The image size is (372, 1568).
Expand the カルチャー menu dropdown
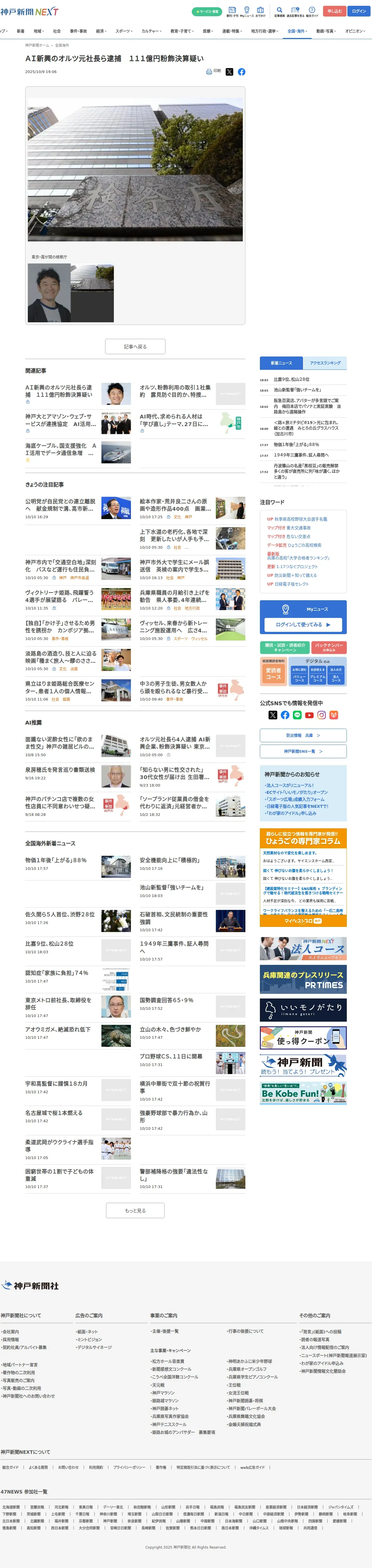(x=152, y=31)
